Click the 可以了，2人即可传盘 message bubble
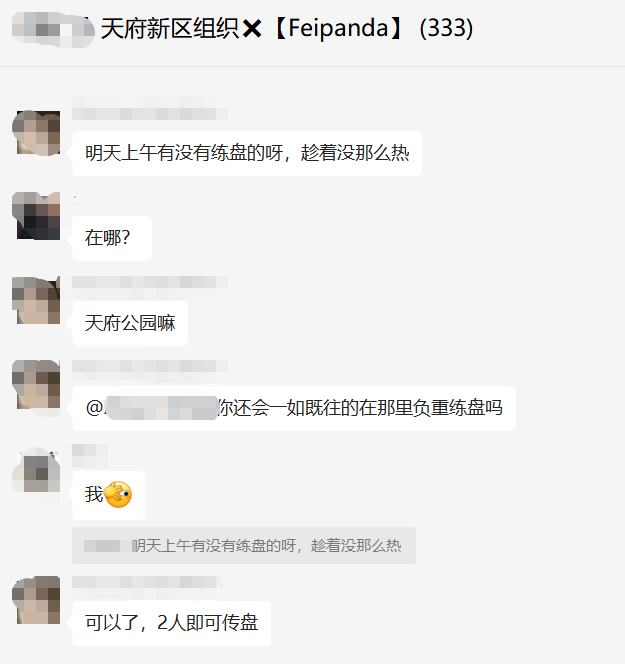 point(171,623)
